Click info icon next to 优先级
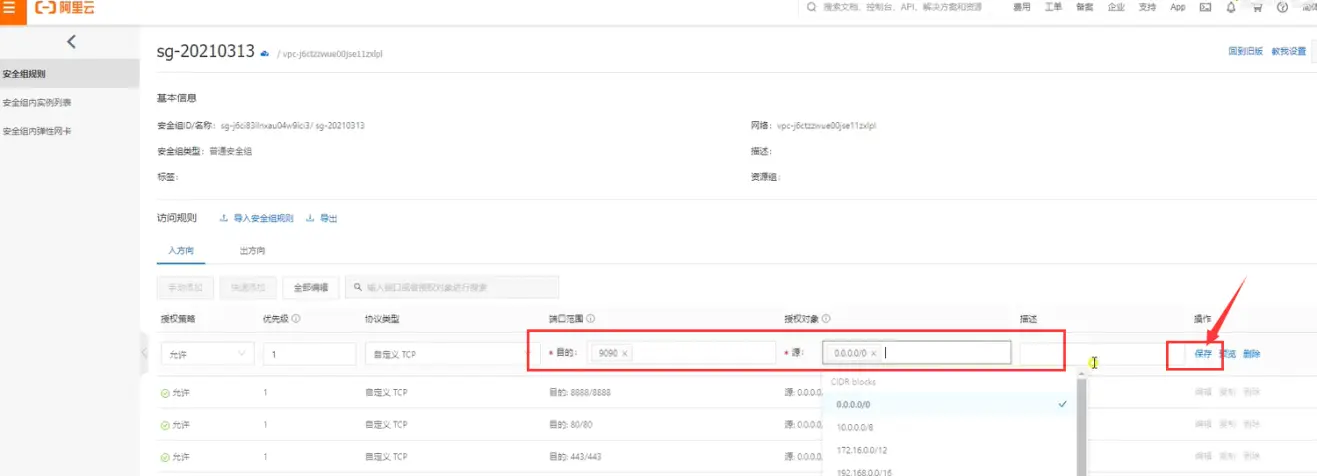The height and width of the screenshot is (476, 1317). pyautogui.click(x=296, y=320)
